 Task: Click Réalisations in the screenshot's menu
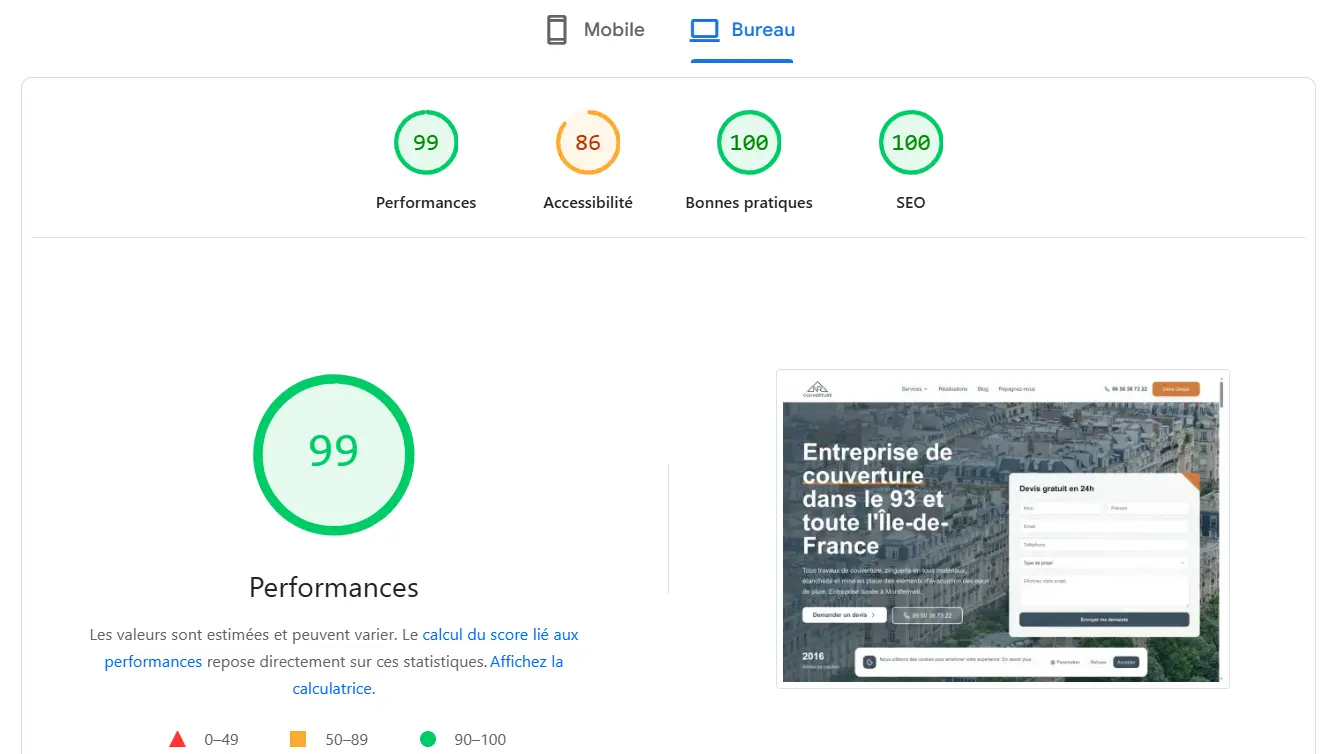[x=953, y=389]
